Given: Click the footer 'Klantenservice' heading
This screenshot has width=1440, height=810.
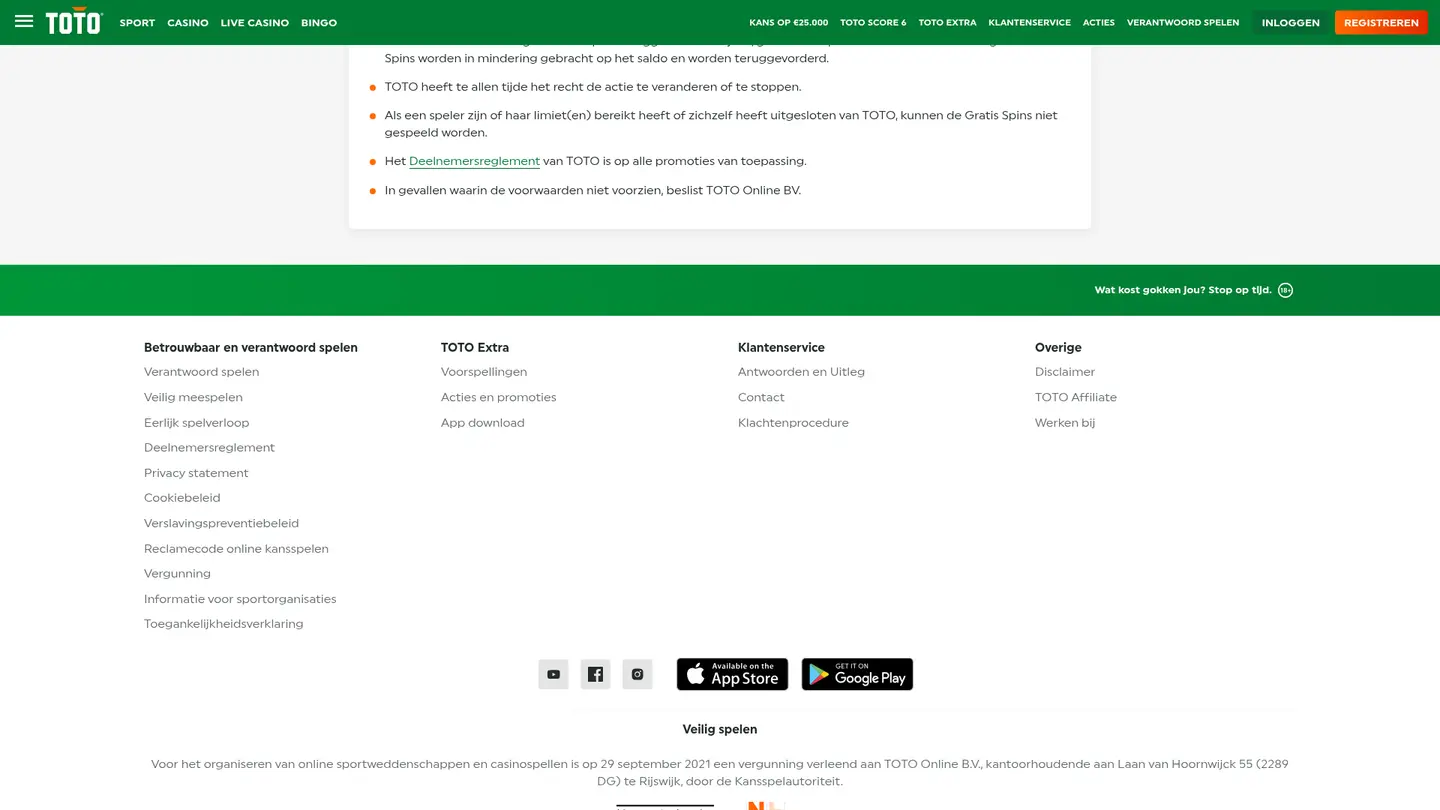Looking at the screenshot, I should click(x=781, y=348).
